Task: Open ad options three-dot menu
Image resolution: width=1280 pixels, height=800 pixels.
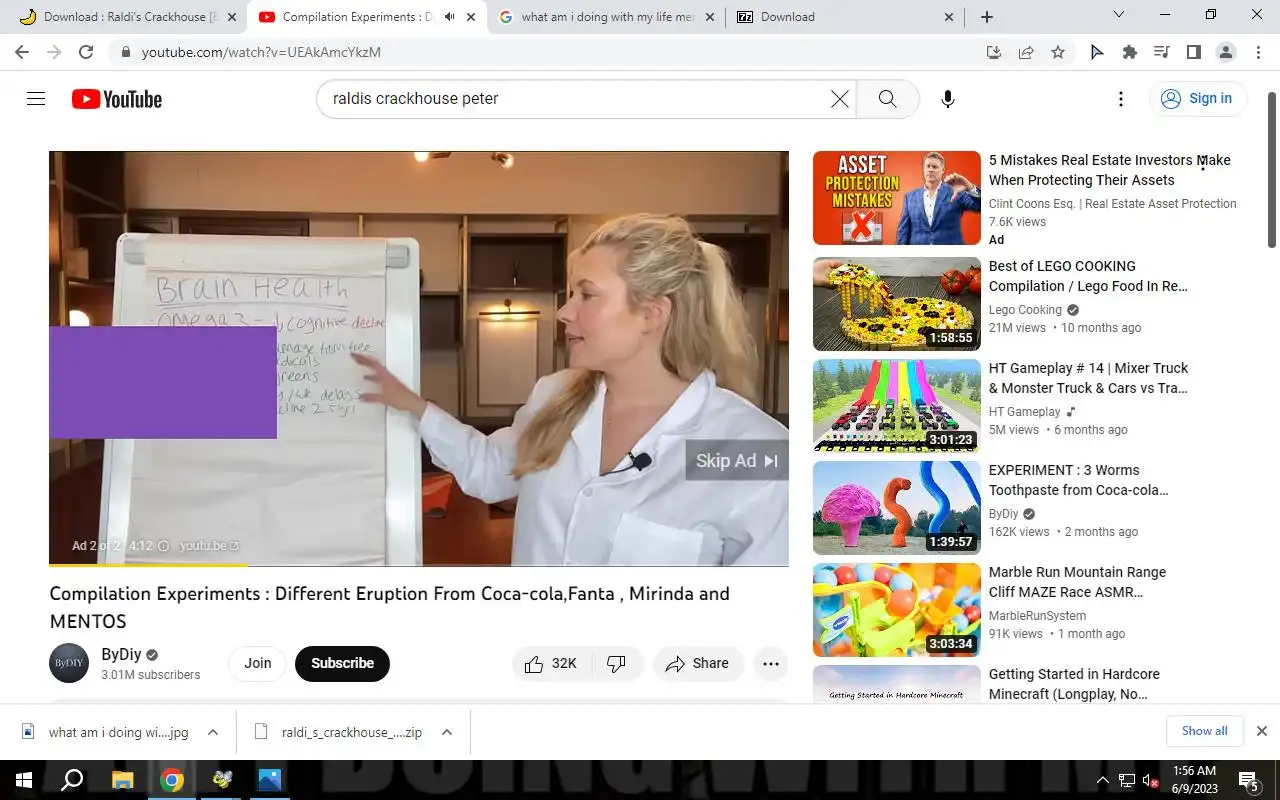Action: coord(1203,163)
